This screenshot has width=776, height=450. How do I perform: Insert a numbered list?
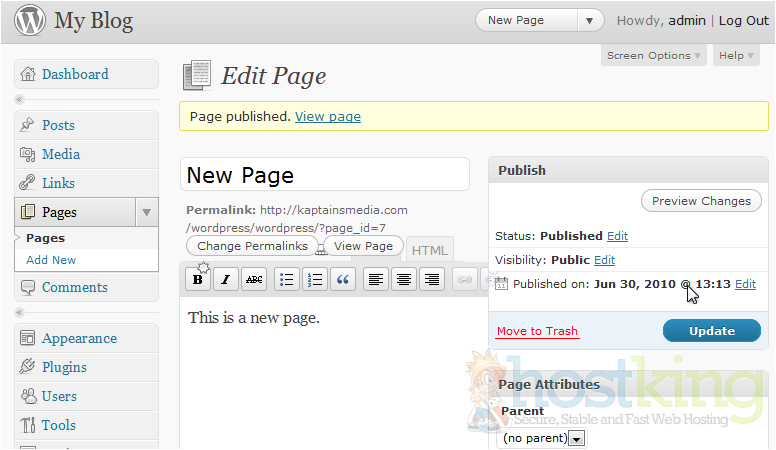(315, 280)
